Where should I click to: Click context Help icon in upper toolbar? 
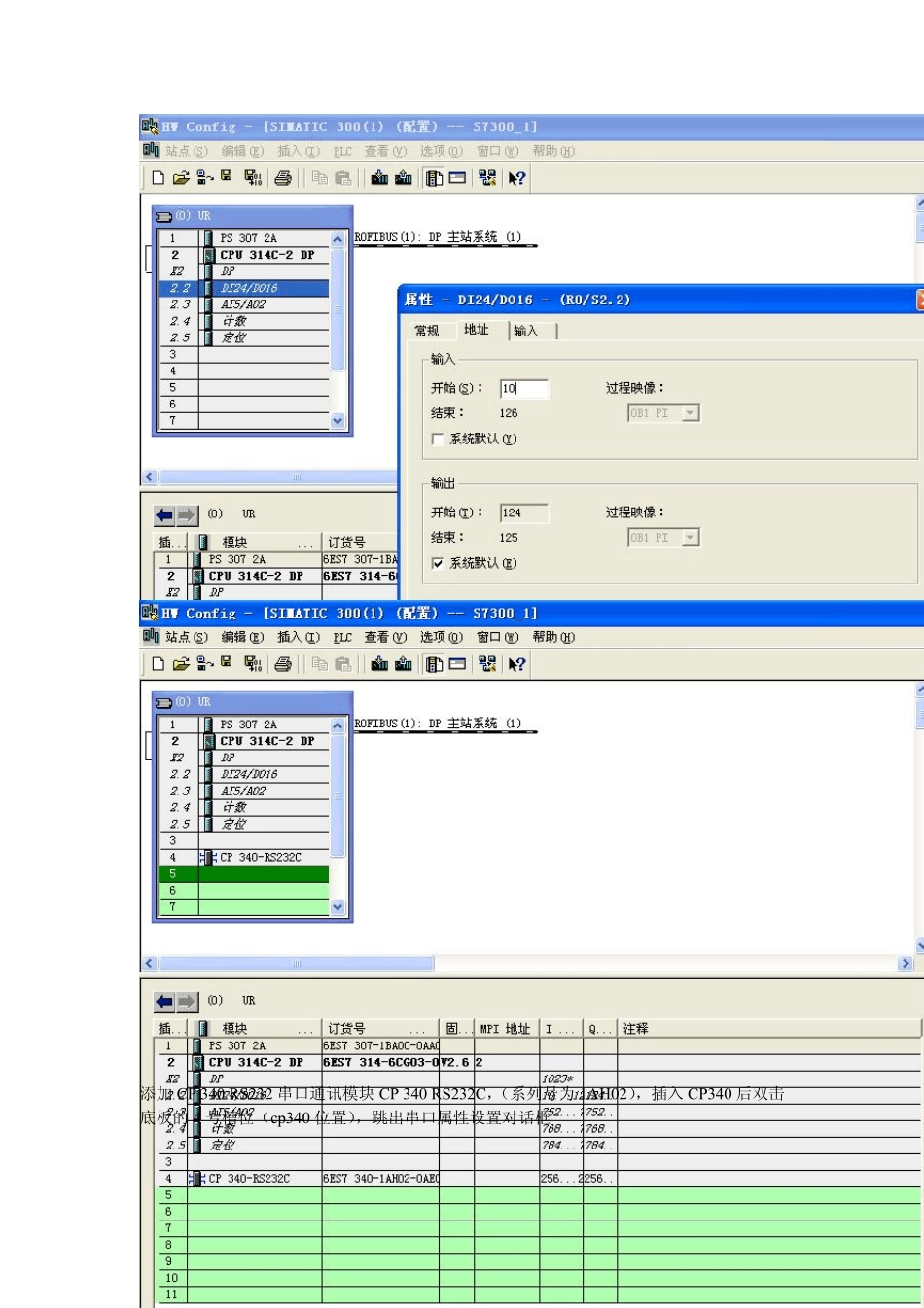517,178
